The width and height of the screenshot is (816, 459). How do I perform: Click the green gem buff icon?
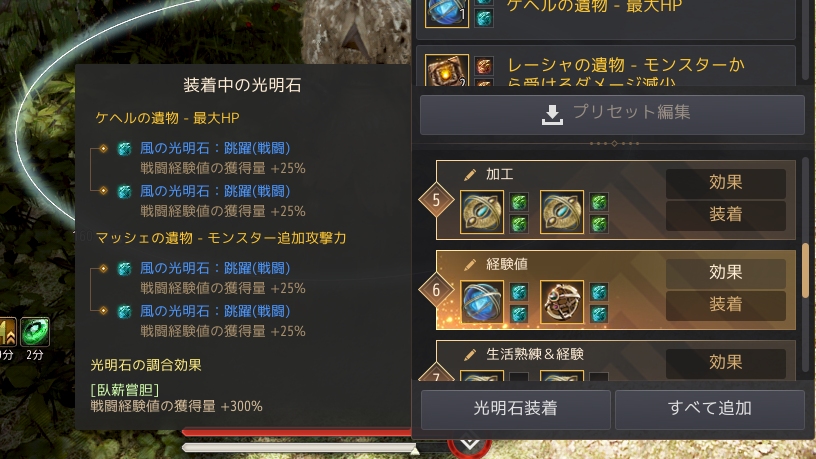coord(35,332)
